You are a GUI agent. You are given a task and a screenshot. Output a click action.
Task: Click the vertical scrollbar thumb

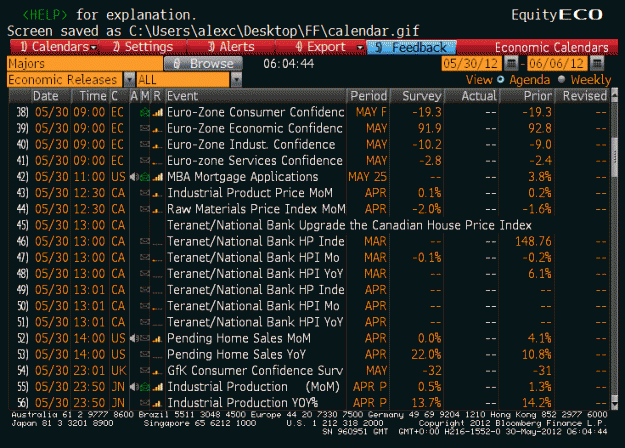tap(614, 158)
